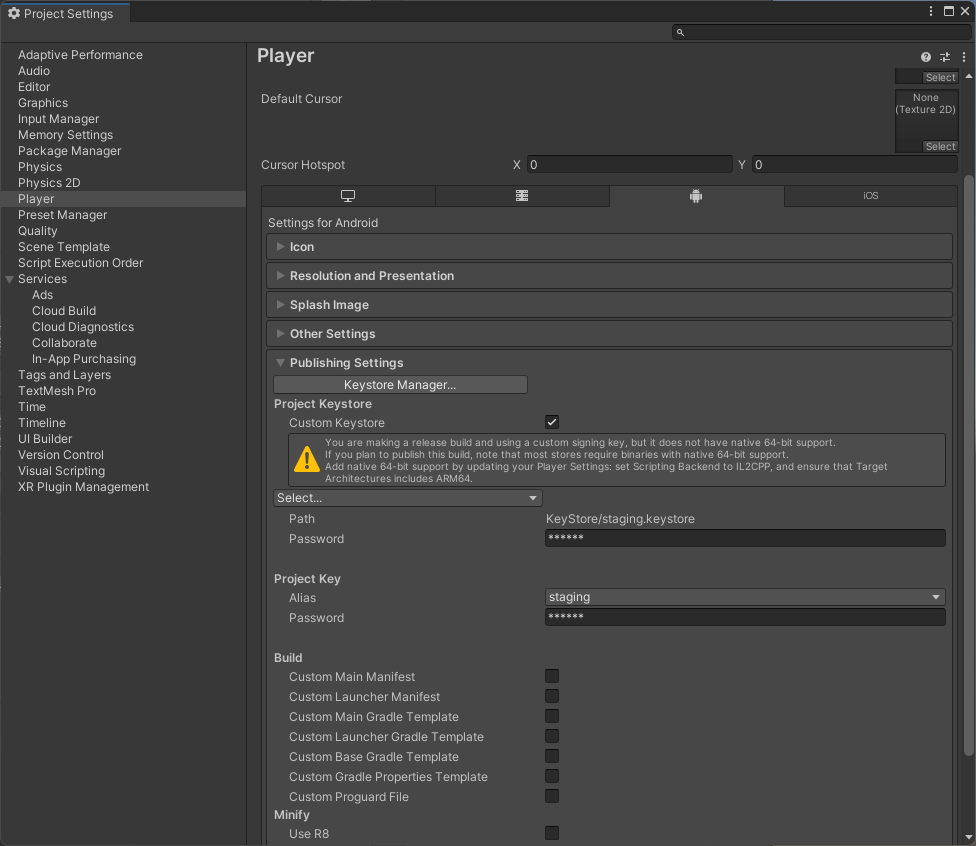Click the yellow 64-bit warning icon
The height and width of the screenshot is (846, 976).
(x=306, y=459)
